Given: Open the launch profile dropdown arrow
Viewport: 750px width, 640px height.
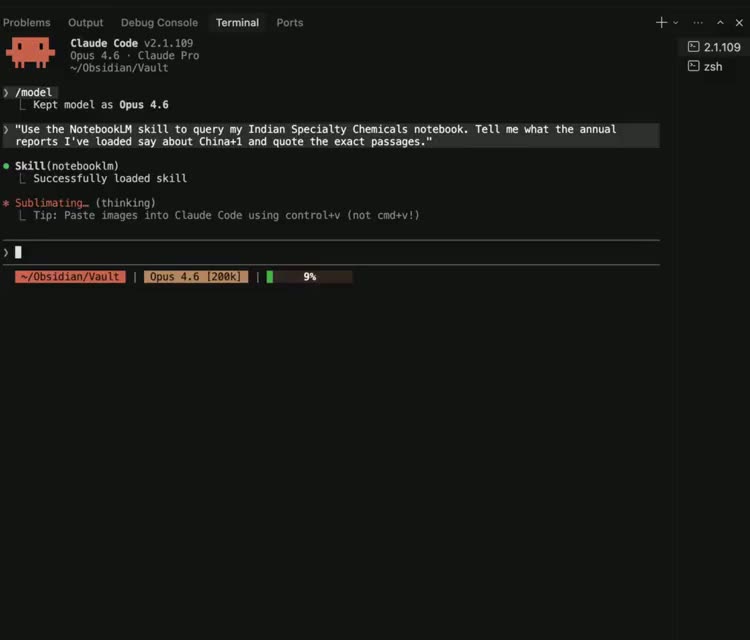Looking at the screenshot, I should 676,22.
